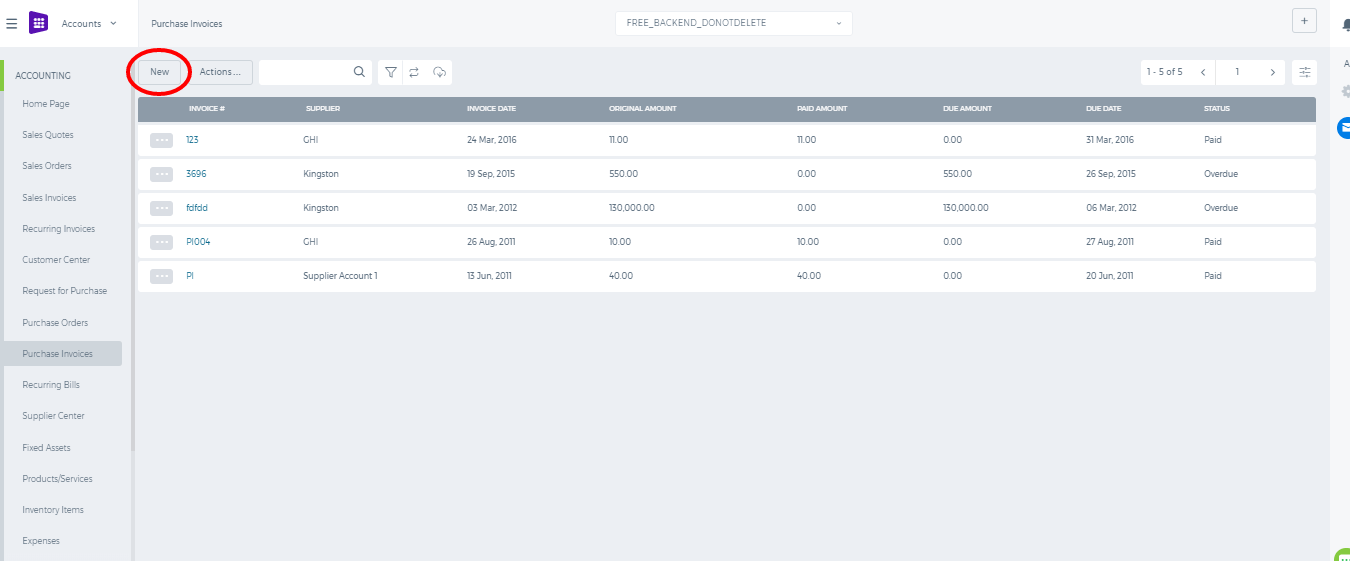Select Purchase Orders in sidebar

tap(55, 323)
